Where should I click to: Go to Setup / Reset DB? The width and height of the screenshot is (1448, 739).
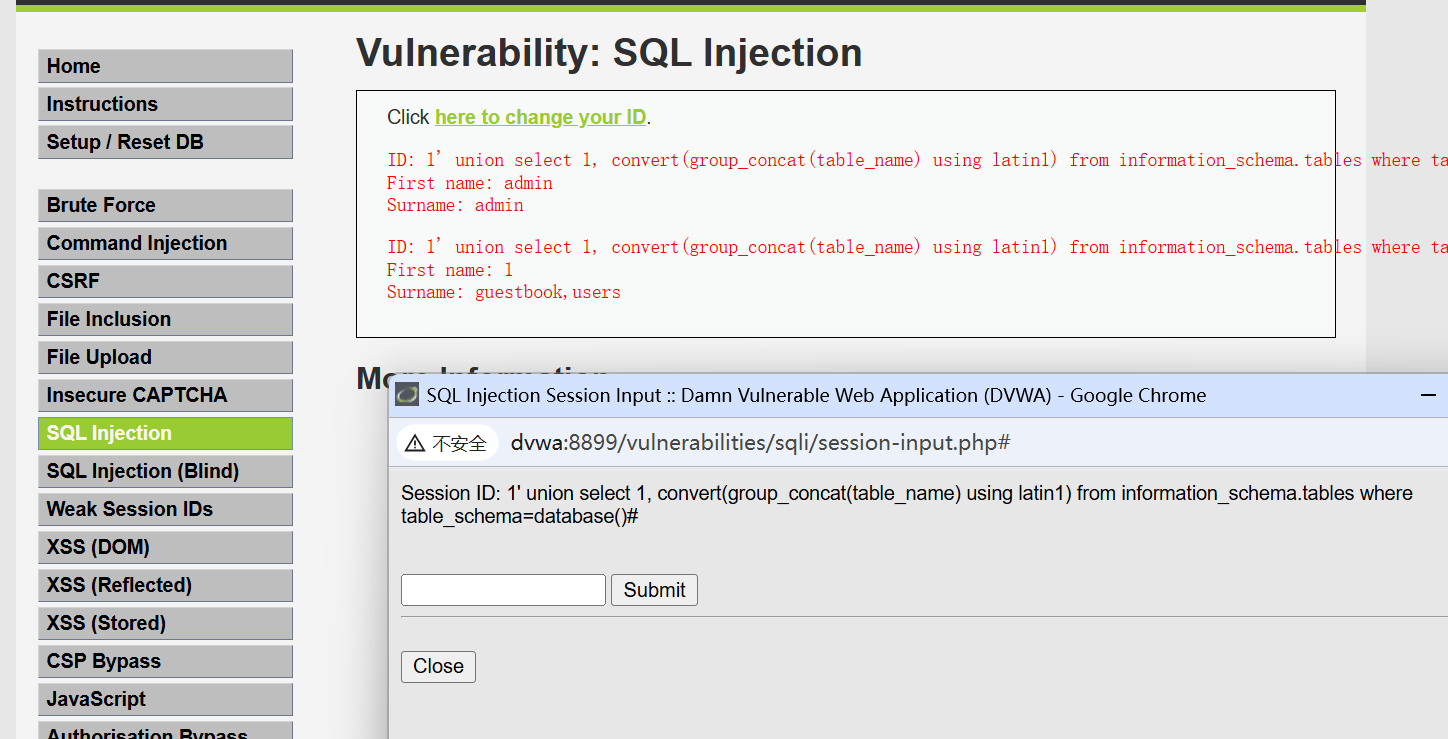[x=165, y=142]
